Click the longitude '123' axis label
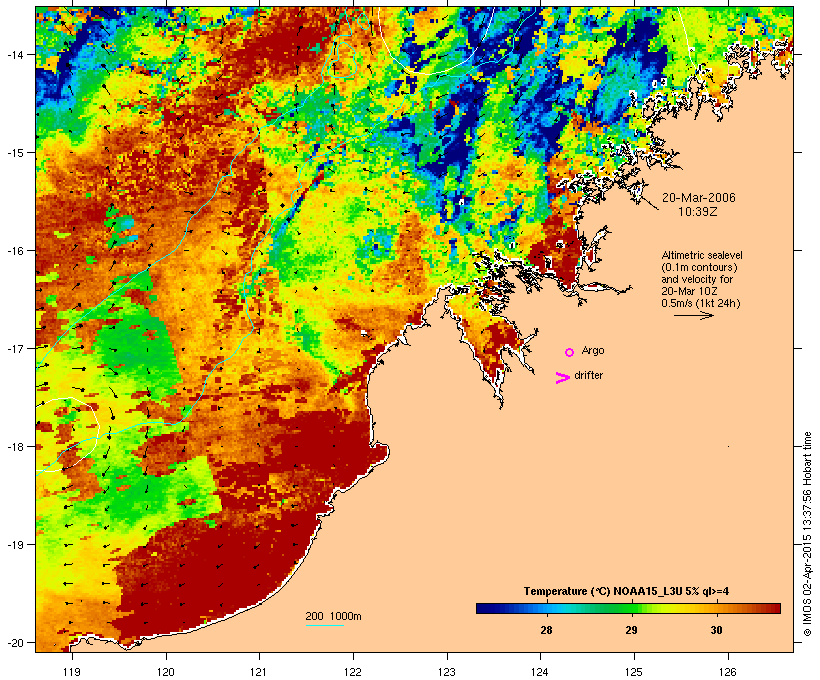The width and height of the screenshot is (820, 680). coord(447,672)
